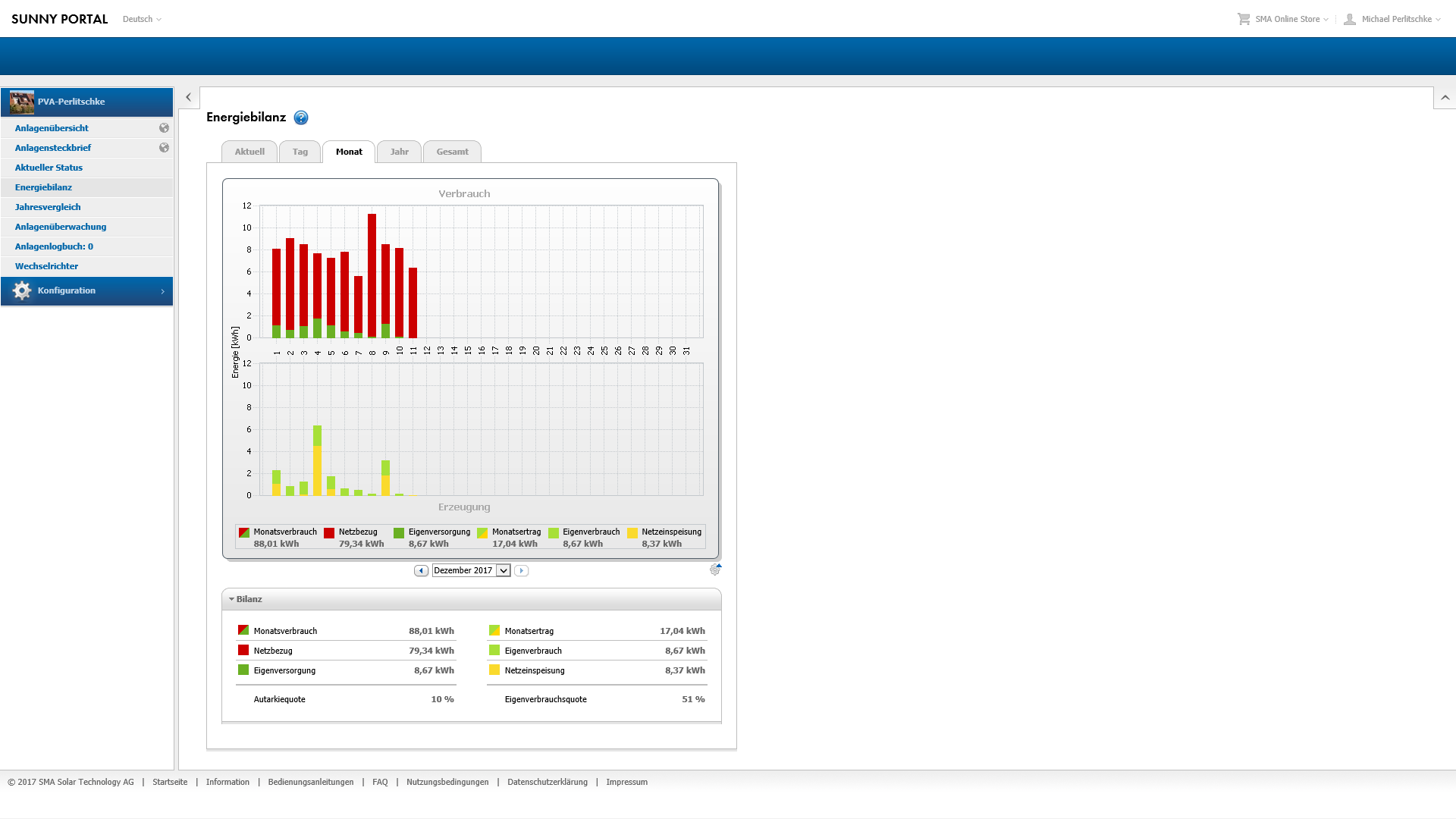Go to previous month arrow
The image size is (1456, 819).
(x=421, y=570)
